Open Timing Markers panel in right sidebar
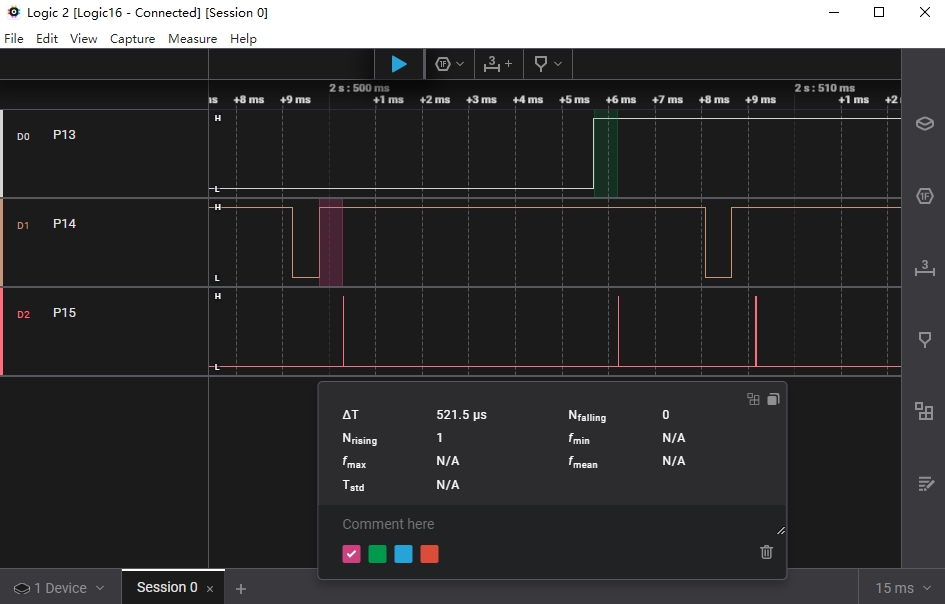Image resolution: width=945 pixels, height=604 pixels. point(925,339)
